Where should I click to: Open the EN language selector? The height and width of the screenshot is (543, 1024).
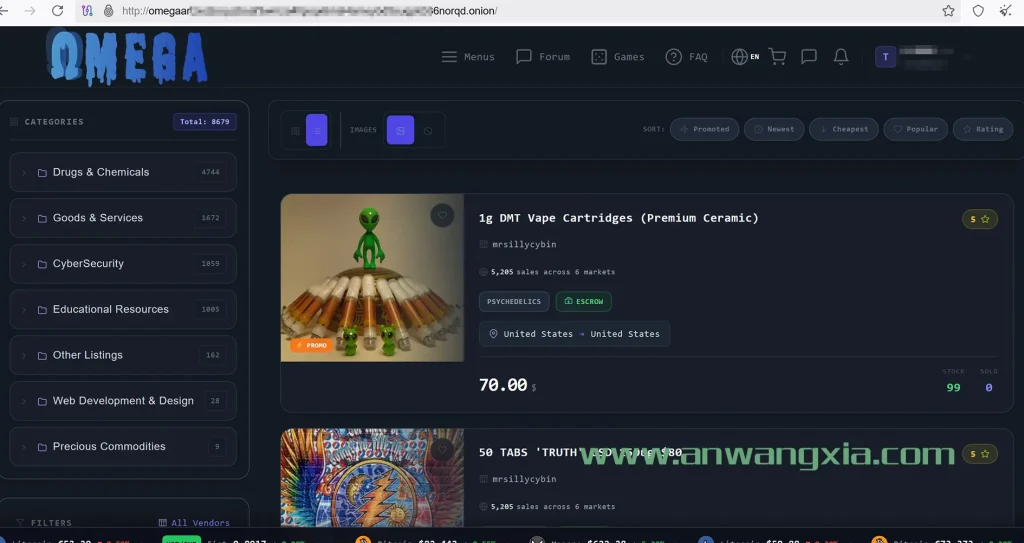click(x=745, y=57)
